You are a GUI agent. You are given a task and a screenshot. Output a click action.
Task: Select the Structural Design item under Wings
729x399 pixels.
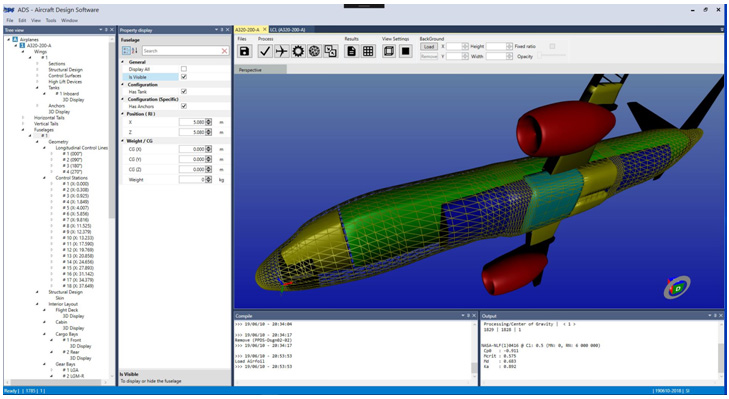(66, 69)
